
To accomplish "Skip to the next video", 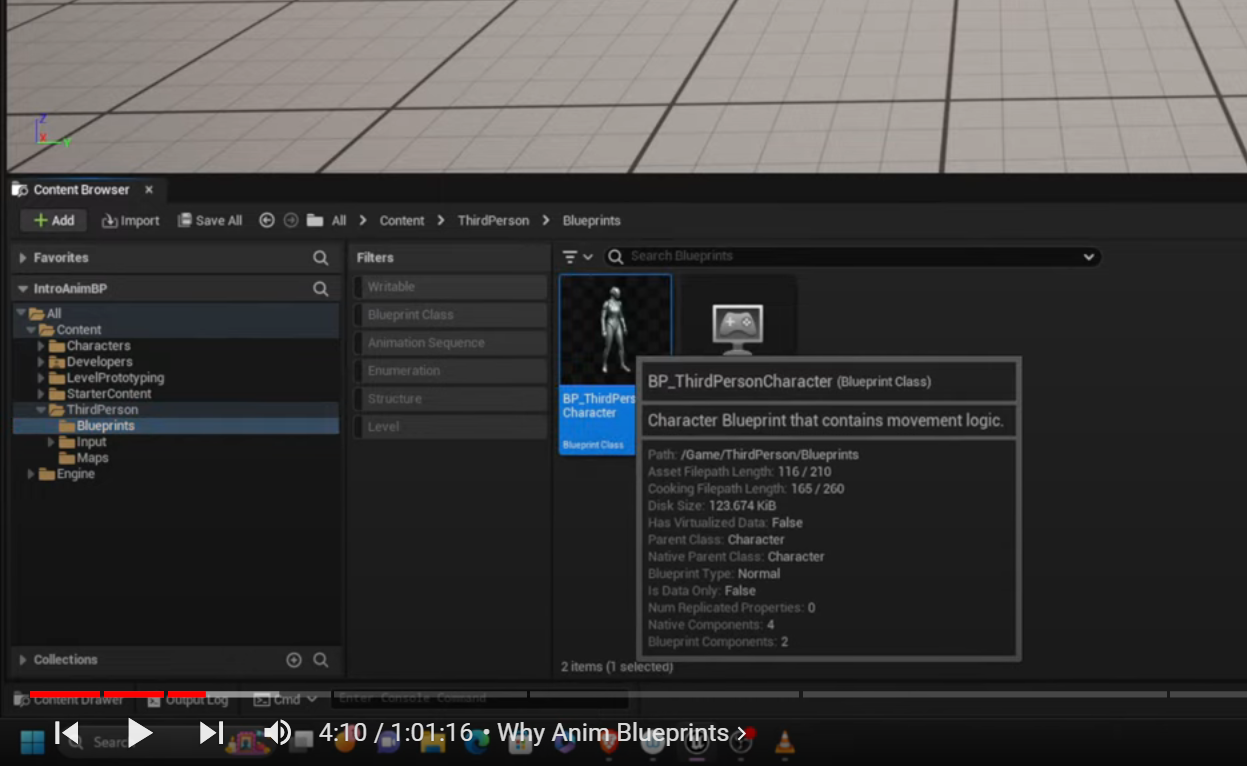I will [211, 733].
